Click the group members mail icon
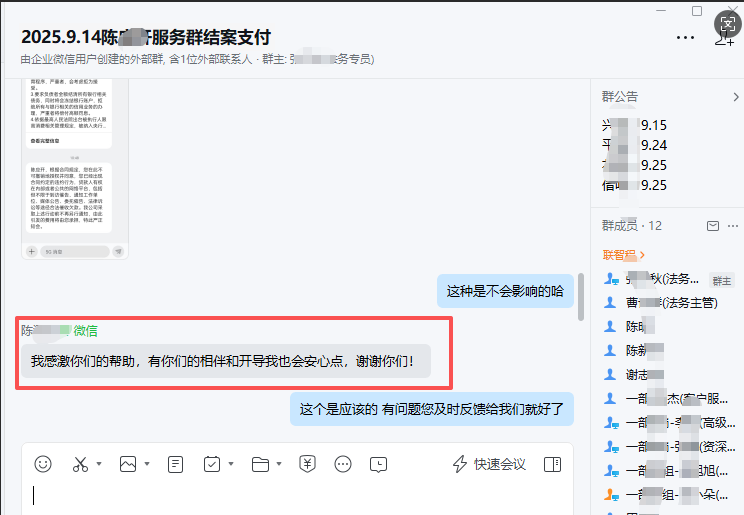744x515 pixels. (713, 226)
